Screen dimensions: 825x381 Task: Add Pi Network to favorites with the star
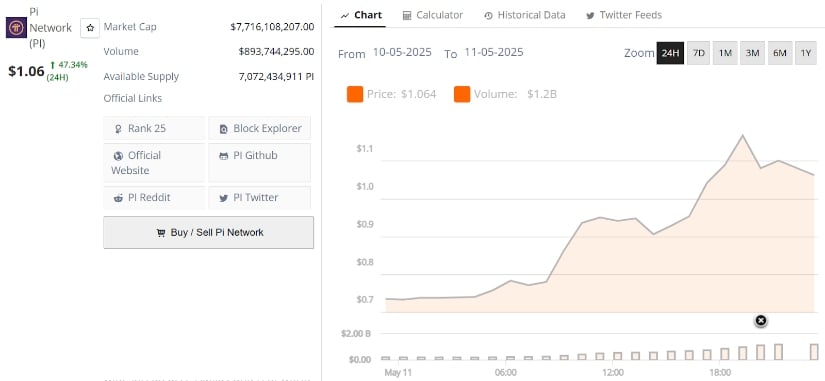tap(90, 28)
